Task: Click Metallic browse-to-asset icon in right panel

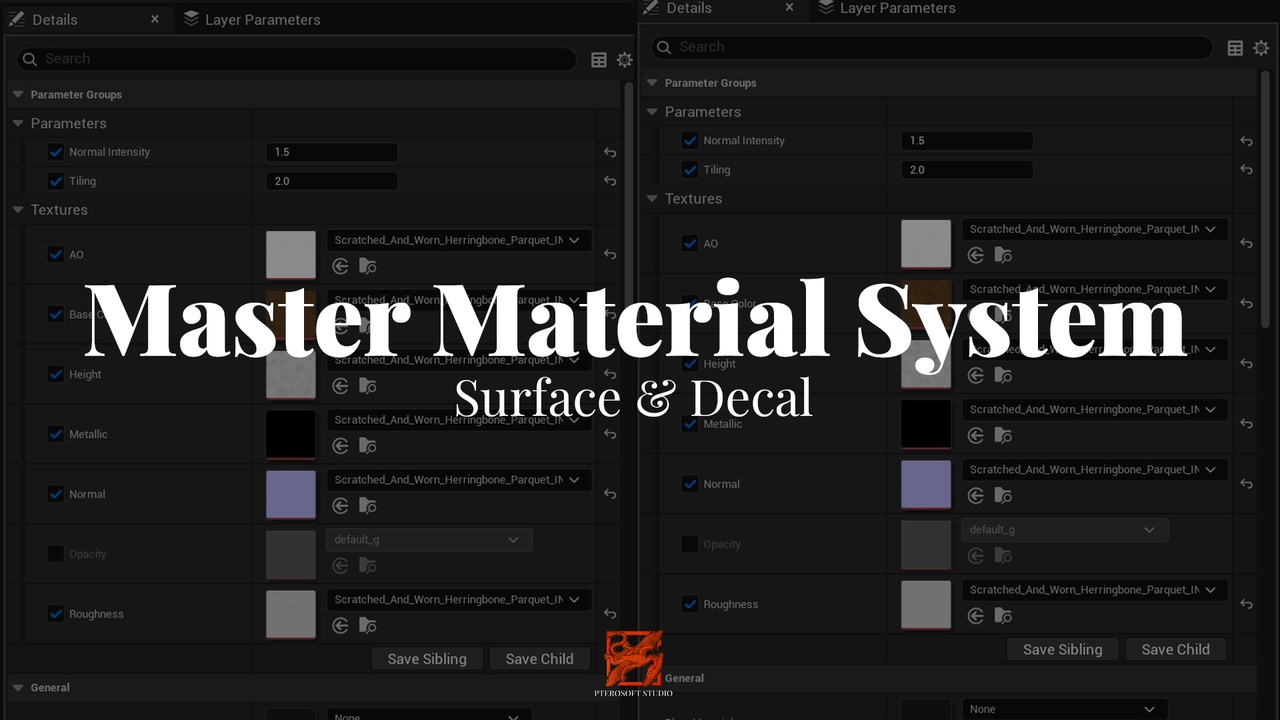Action: point(1003,436)
